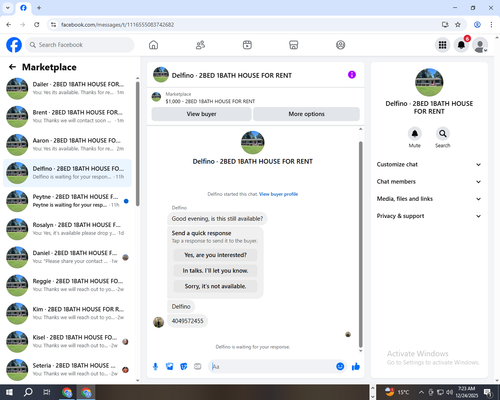
Task: Open the taskbar notification center
Action: [x=489, y=392]
